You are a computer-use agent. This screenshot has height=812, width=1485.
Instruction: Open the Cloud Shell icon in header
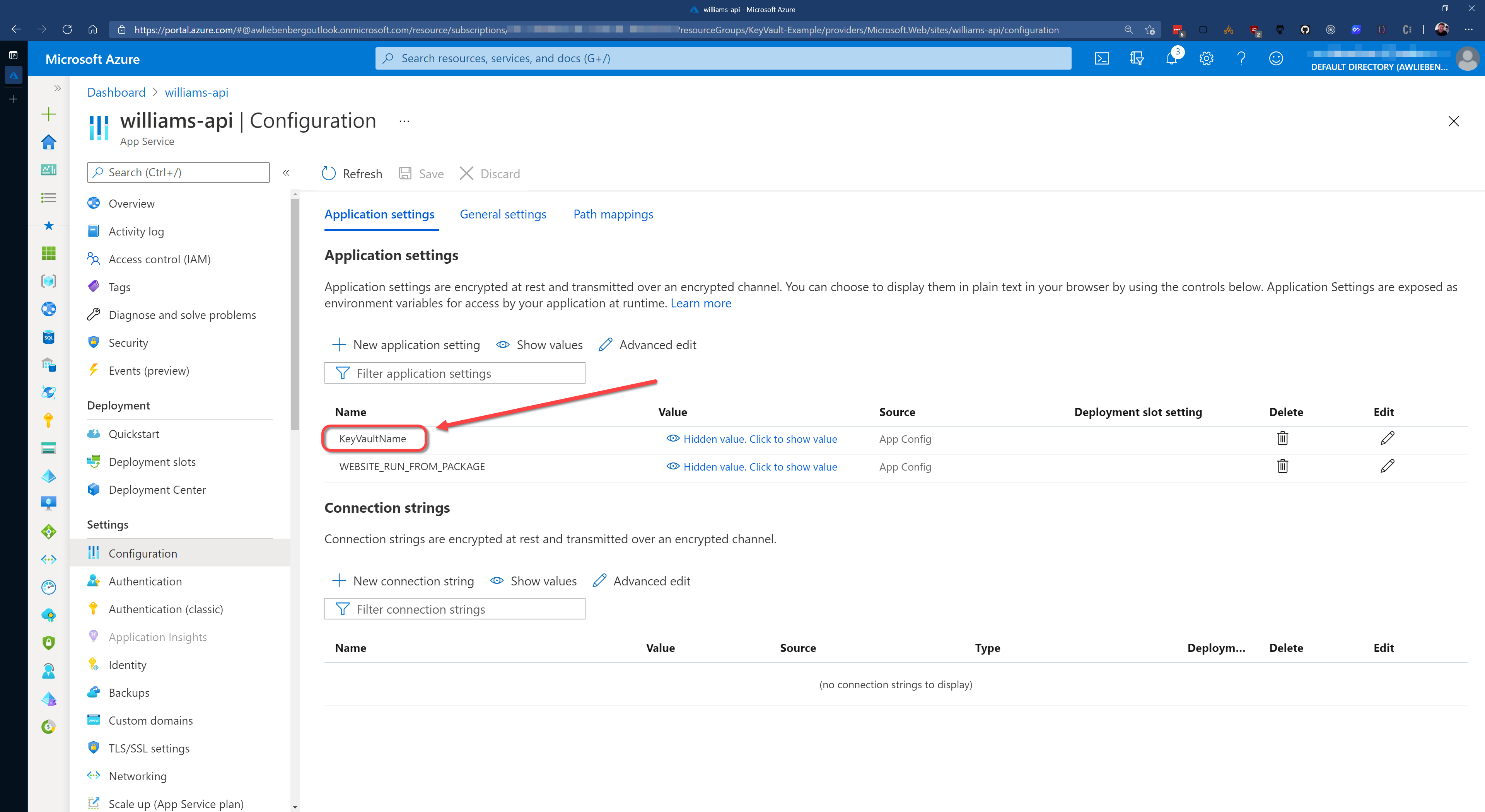[1102, 58]
